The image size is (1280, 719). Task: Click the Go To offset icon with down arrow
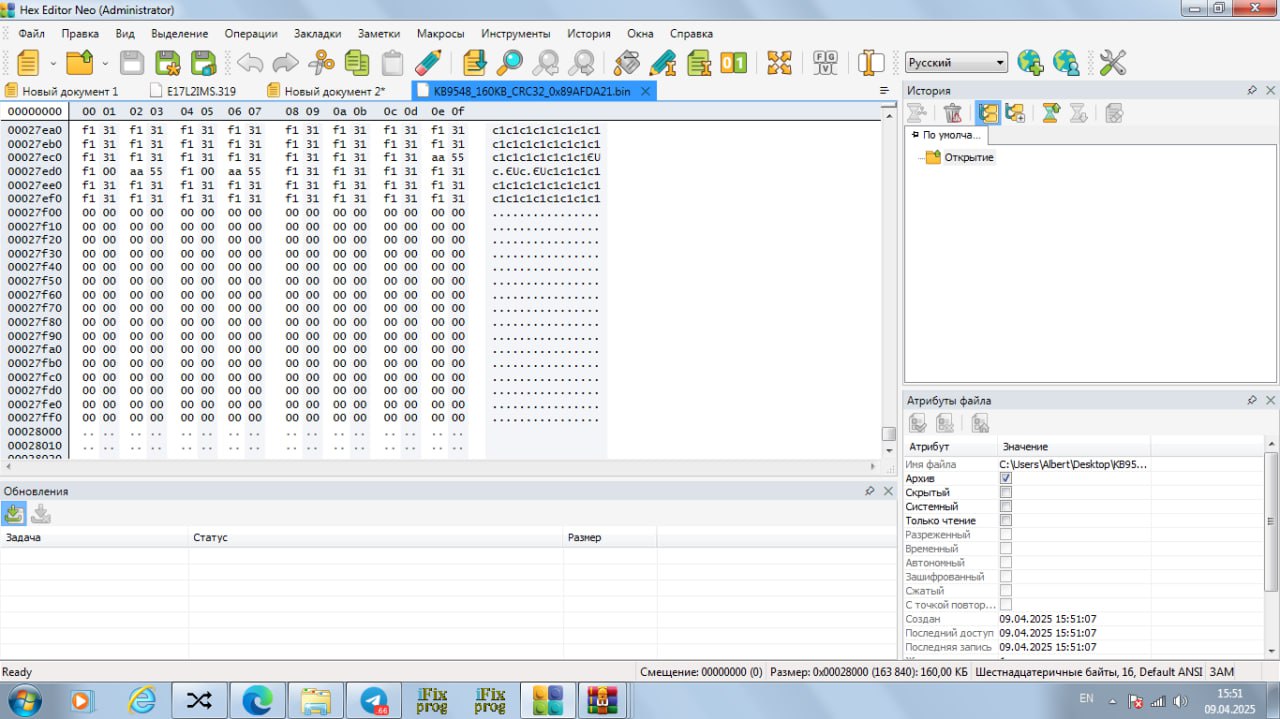475,63
